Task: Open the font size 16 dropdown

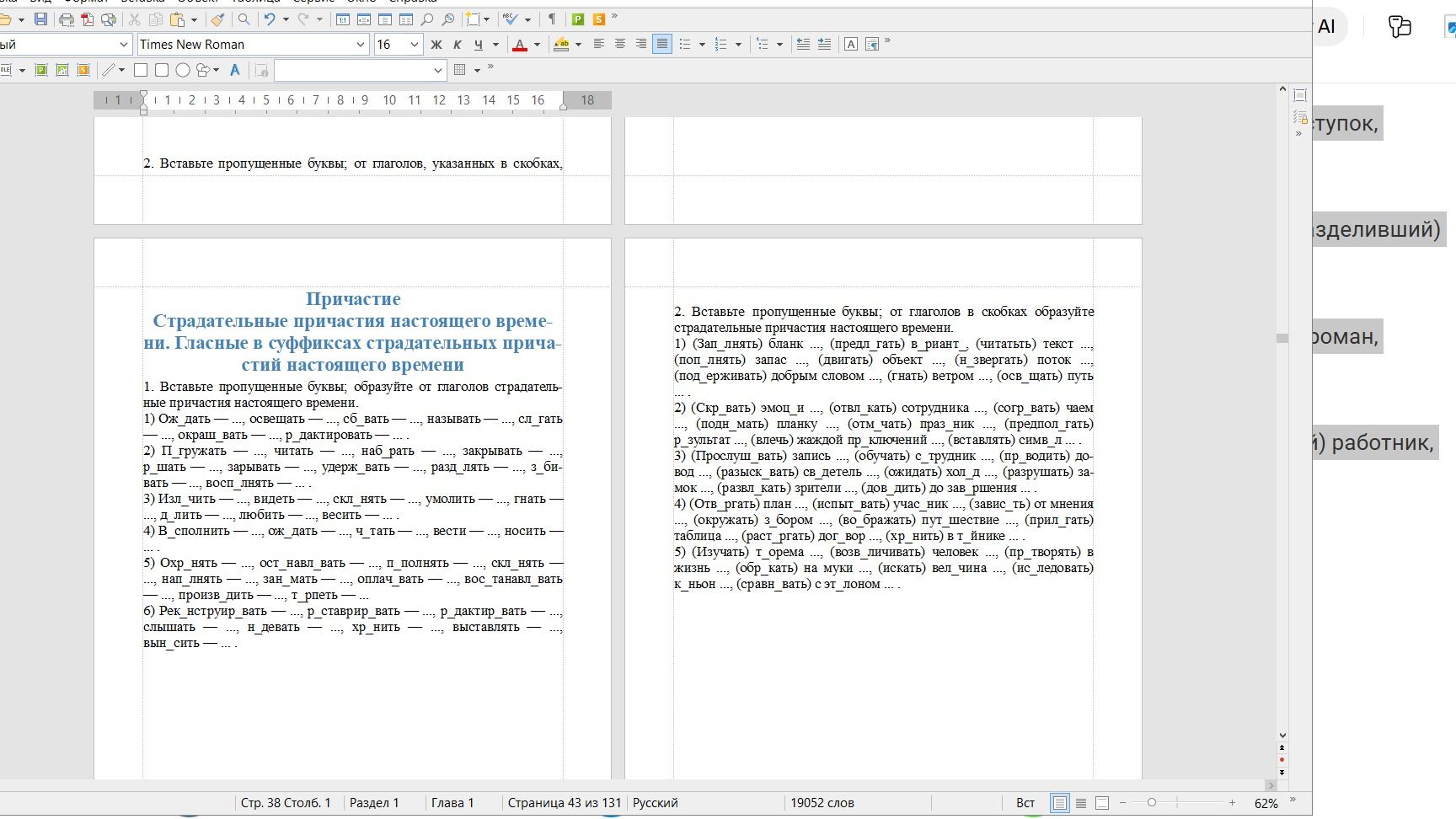Action: coord(414,45)
